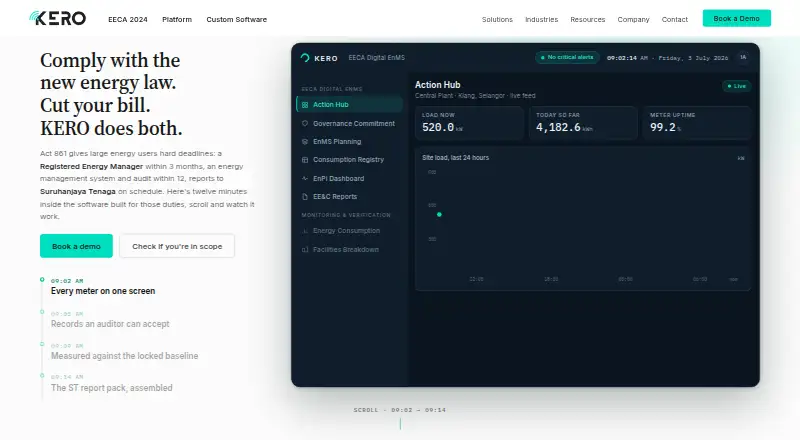Screen dimensions: 800x440
Task: Click Check if you're in scope button
Action: [x=177, y=246]
